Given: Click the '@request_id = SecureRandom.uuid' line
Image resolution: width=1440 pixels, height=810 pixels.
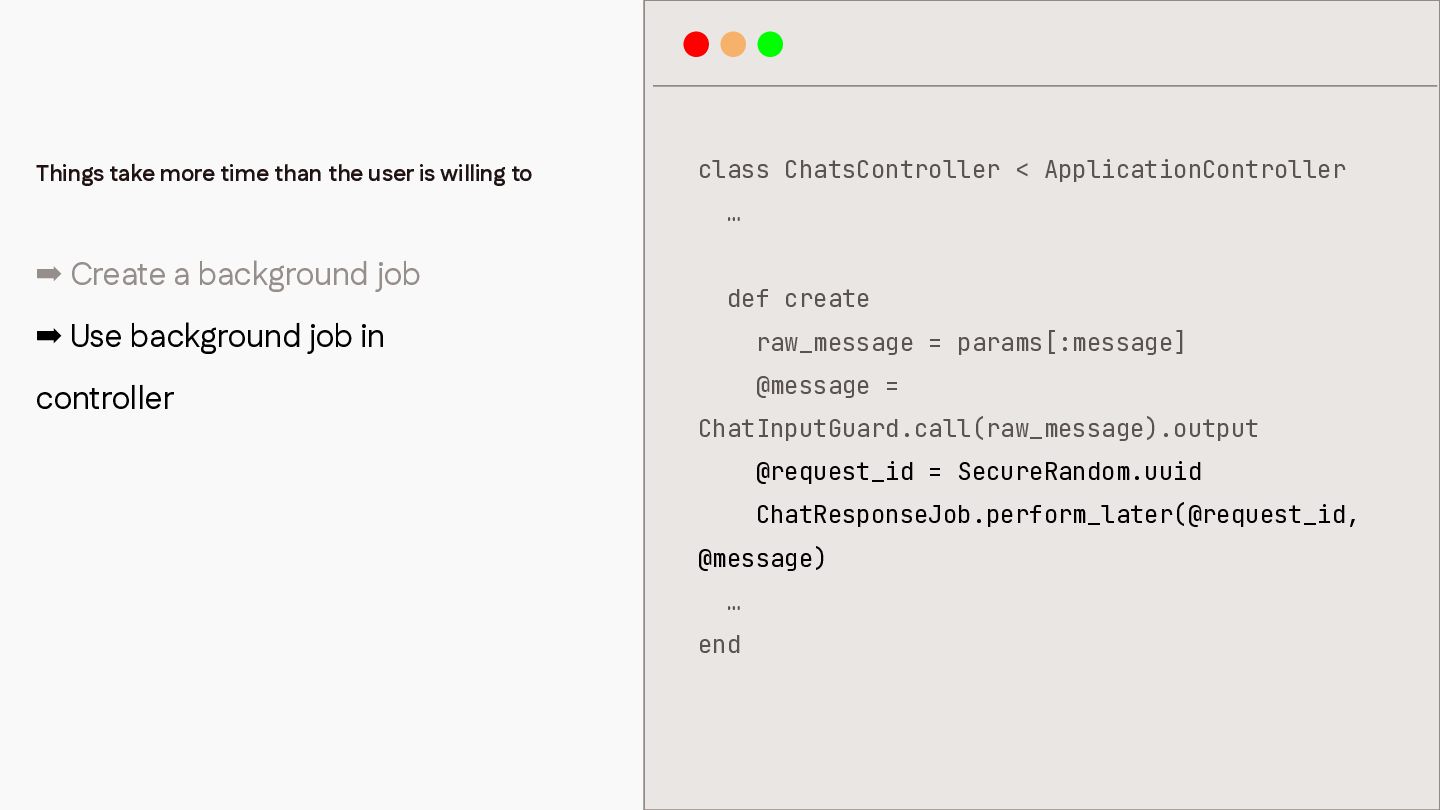Looking at the screenshot, I should tap(979, 472).
